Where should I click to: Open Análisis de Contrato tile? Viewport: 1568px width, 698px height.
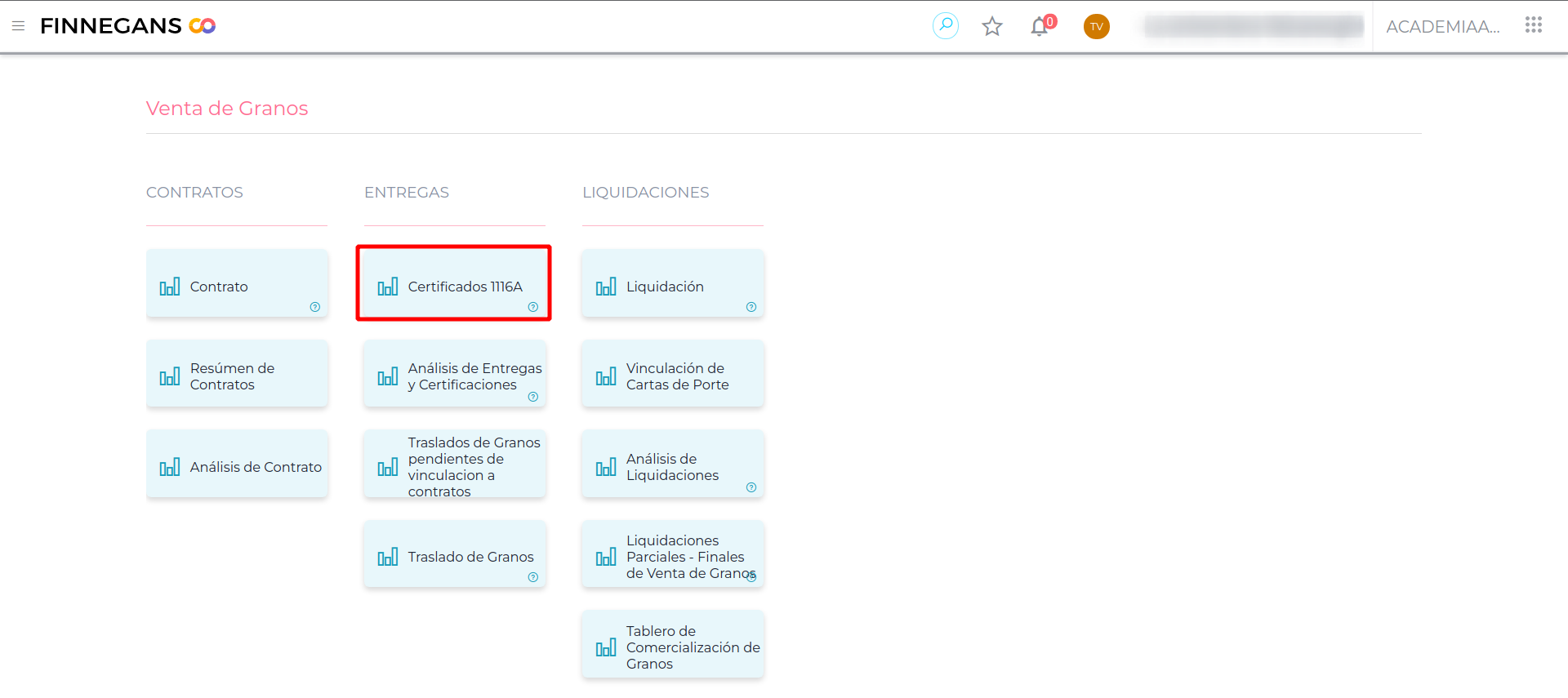click(x=237, y=467)
